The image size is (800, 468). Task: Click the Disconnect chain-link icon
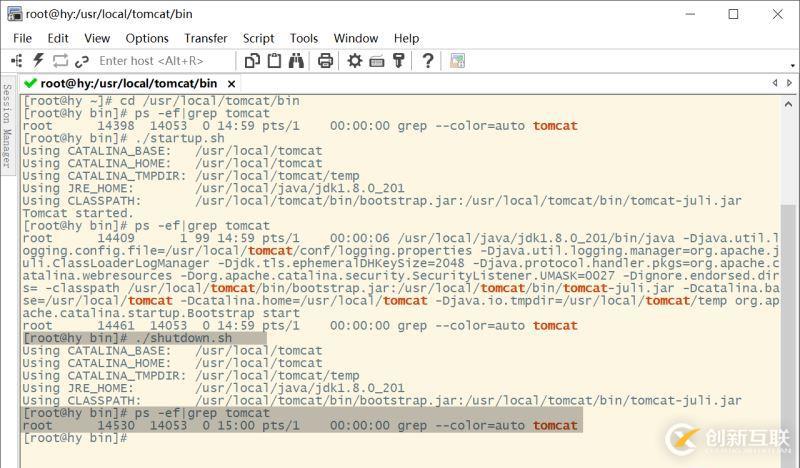pos(82,61)
